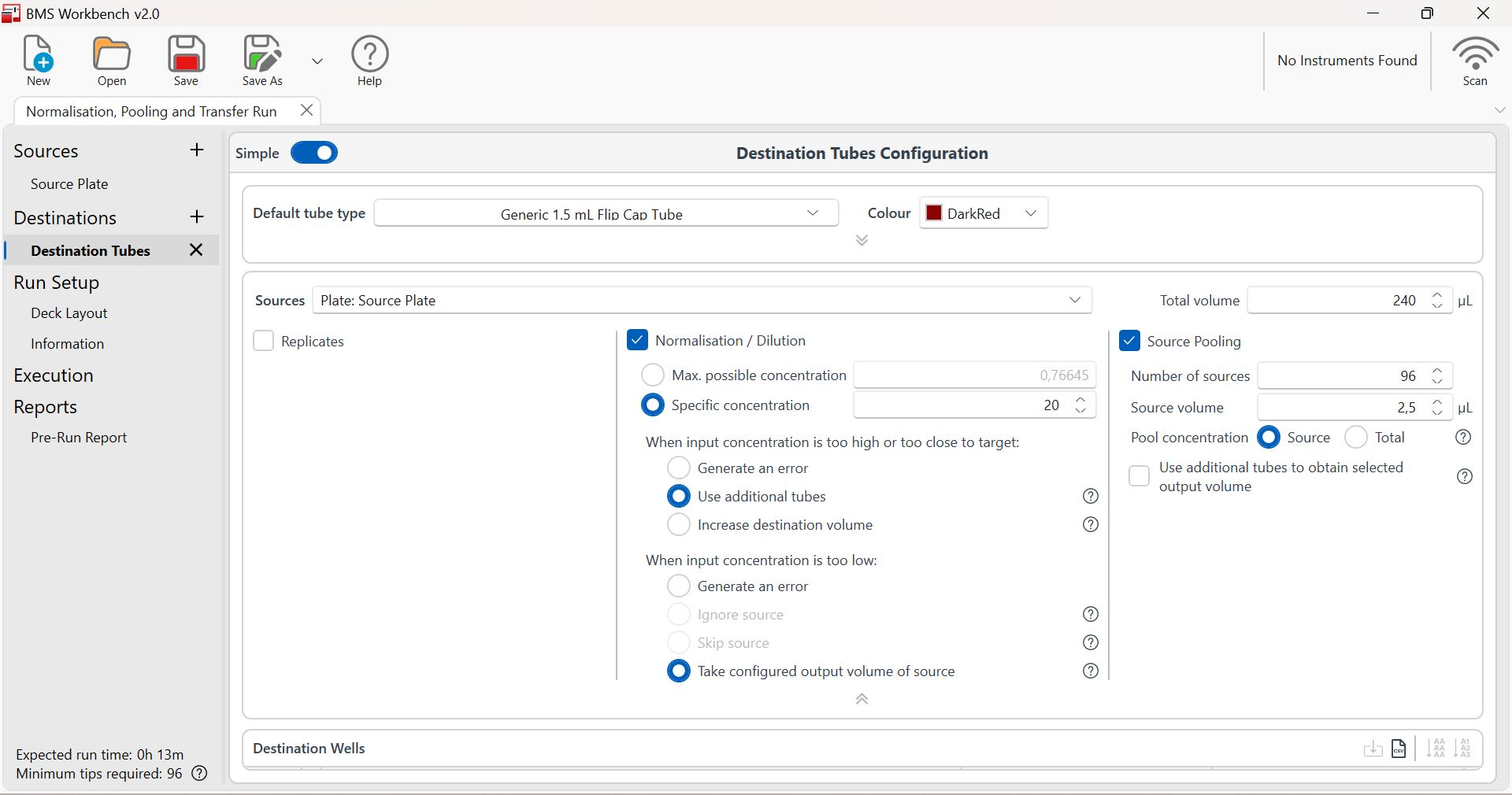Open Deck Layout under Run Setup

coord(69,312)
